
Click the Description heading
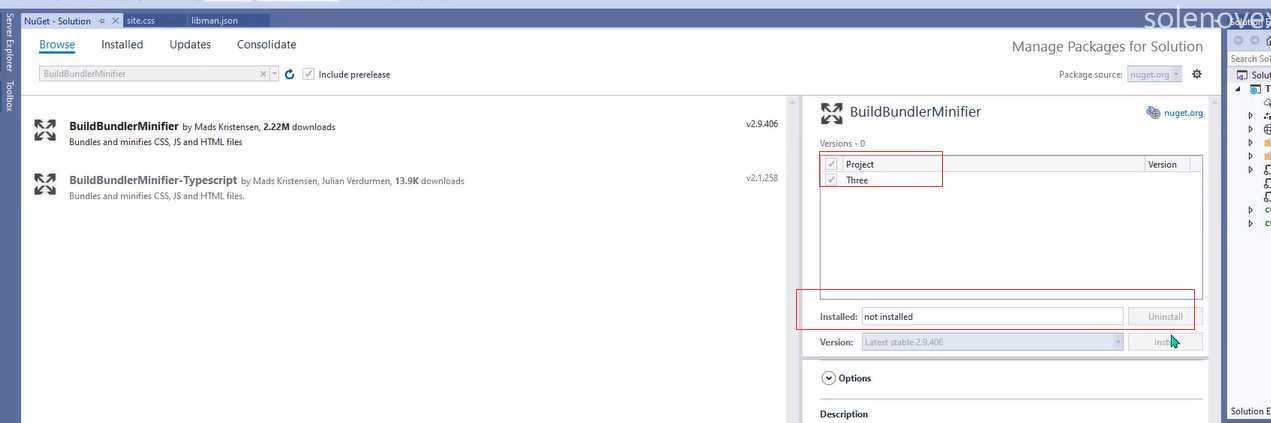click(x=844, y=414)
